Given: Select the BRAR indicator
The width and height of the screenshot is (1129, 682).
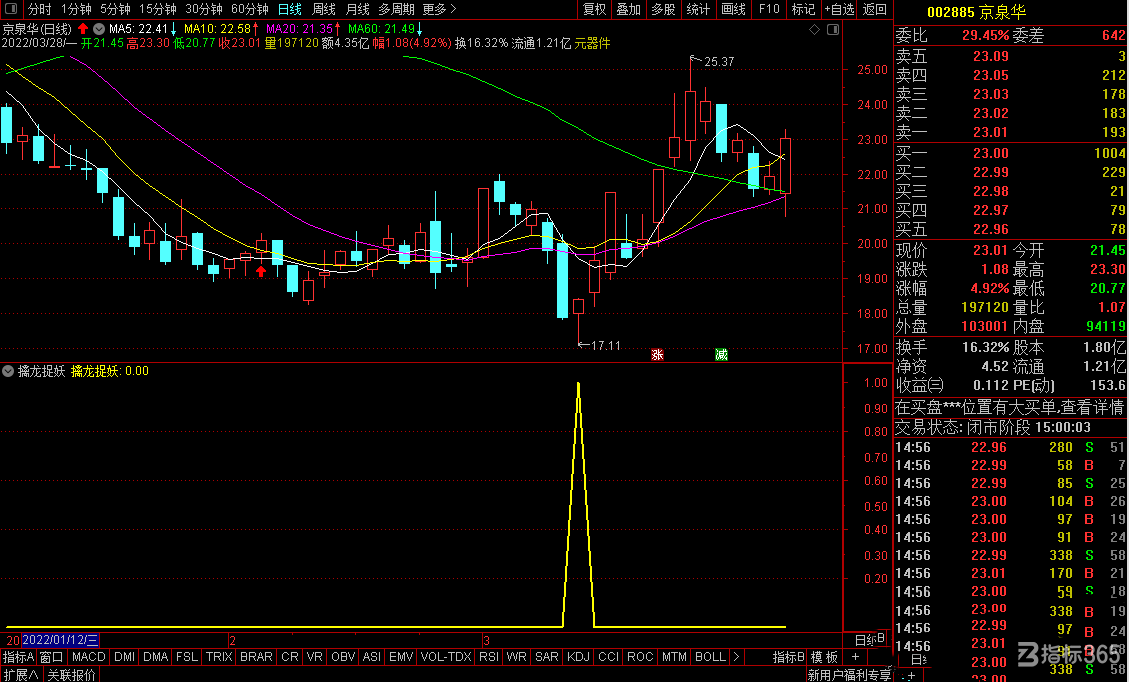Looking at the screenshot, I should (x=256, y=657).
